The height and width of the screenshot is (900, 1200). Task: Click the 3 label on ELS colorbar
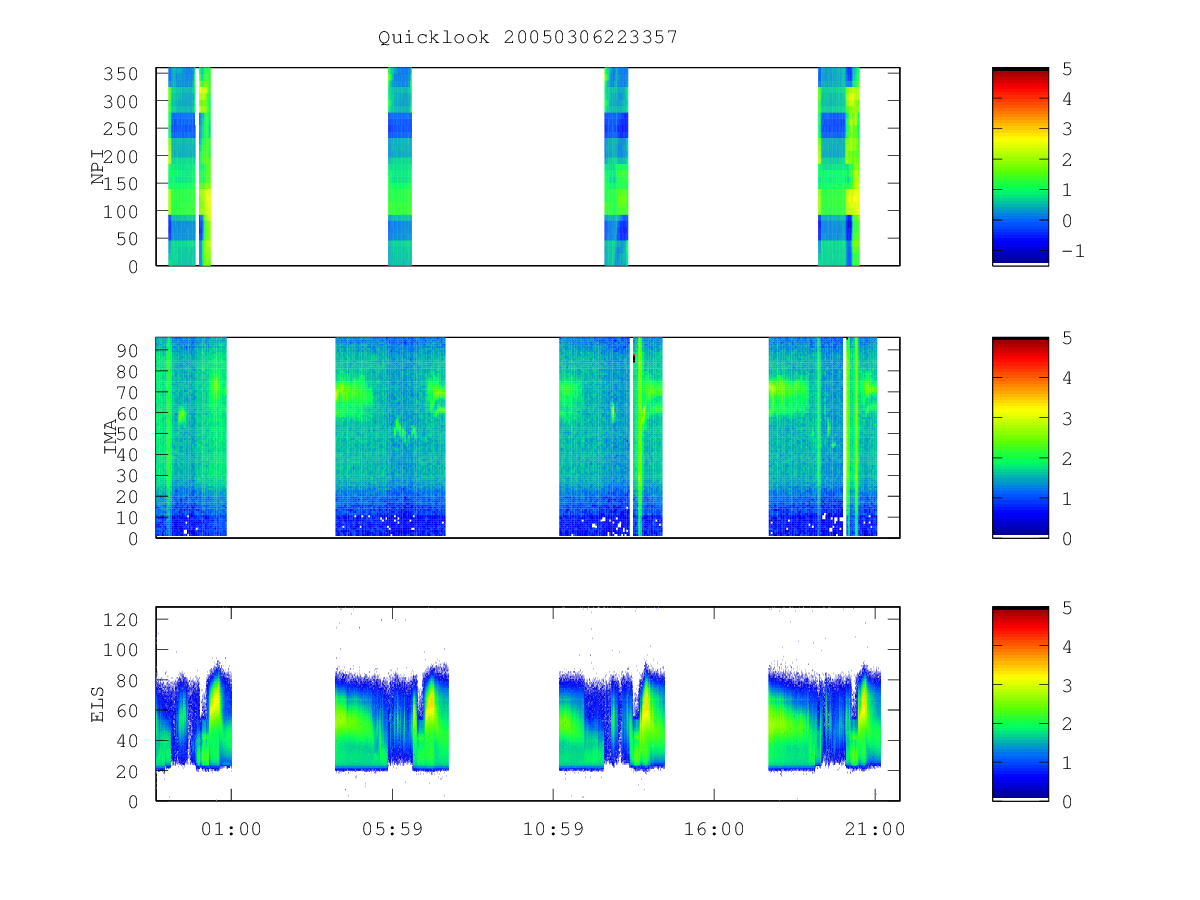1067,685
